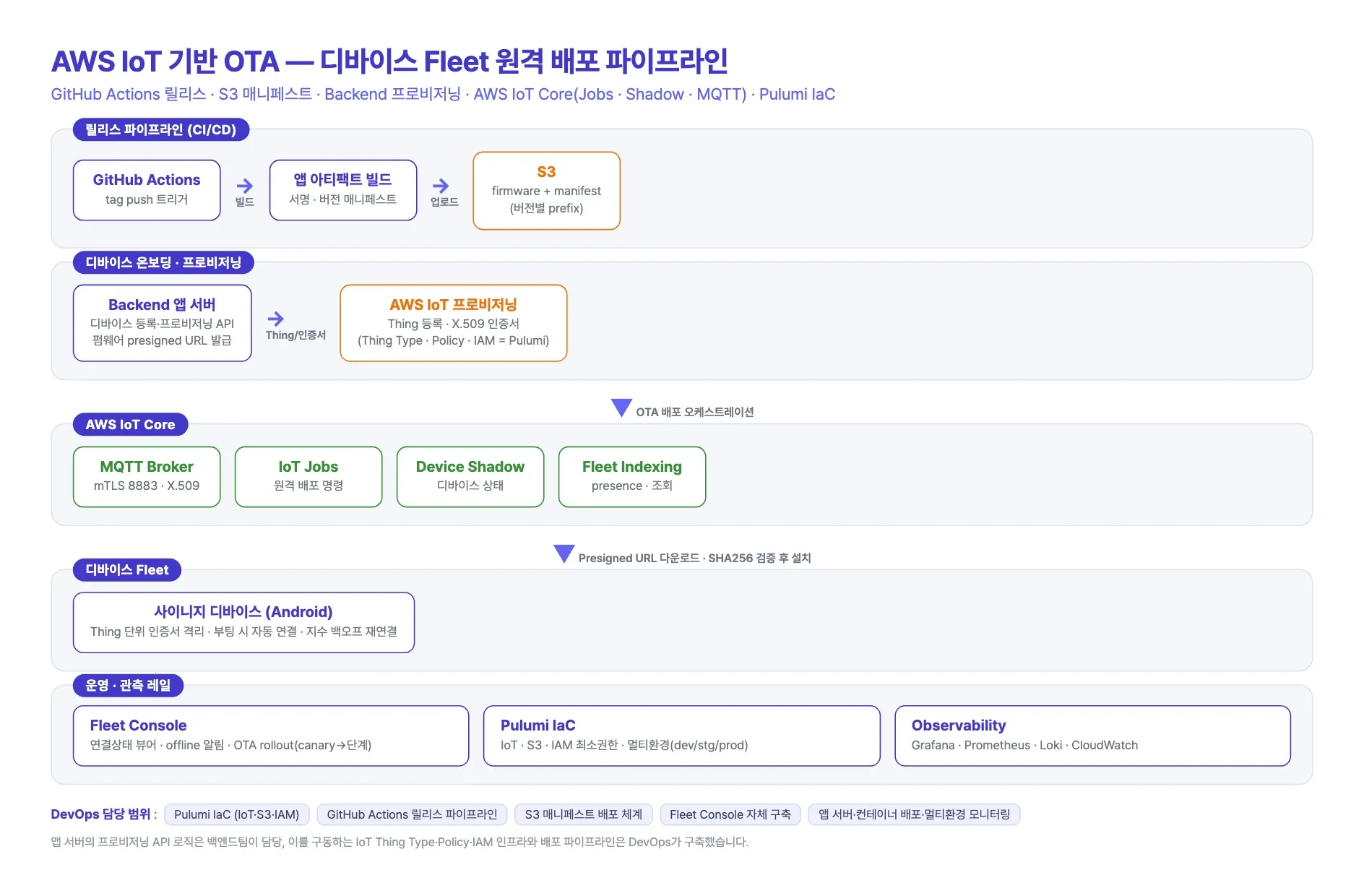Click the text 'mTLS 8883 · X.509'

click(x=147, y=486)
